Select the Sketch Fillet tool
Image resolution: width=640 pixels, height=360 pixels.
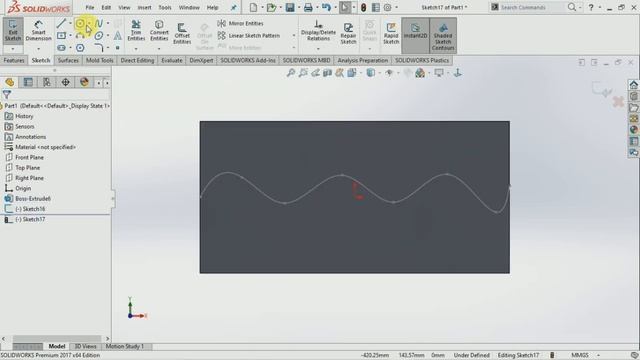(x=99, y=48)
